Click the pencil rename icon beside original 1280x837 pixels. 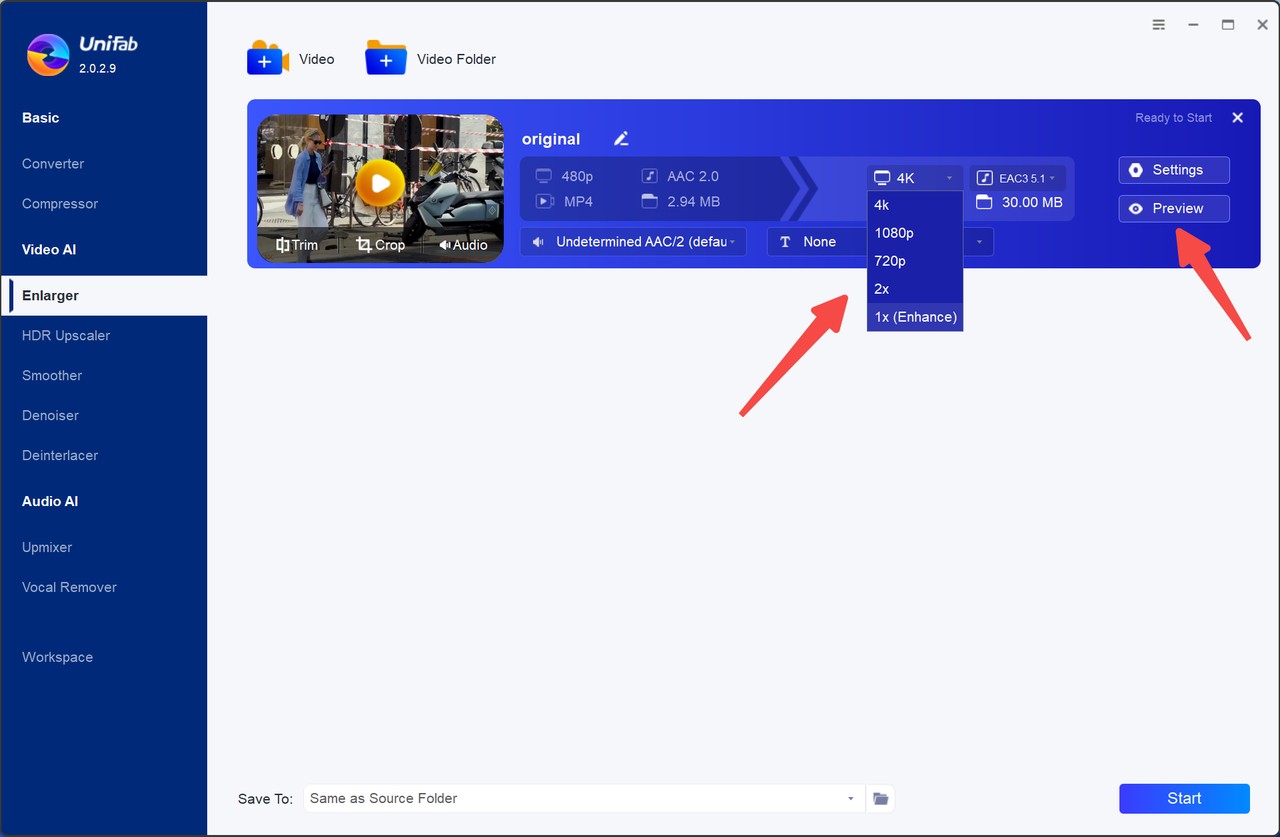[621, 139]
